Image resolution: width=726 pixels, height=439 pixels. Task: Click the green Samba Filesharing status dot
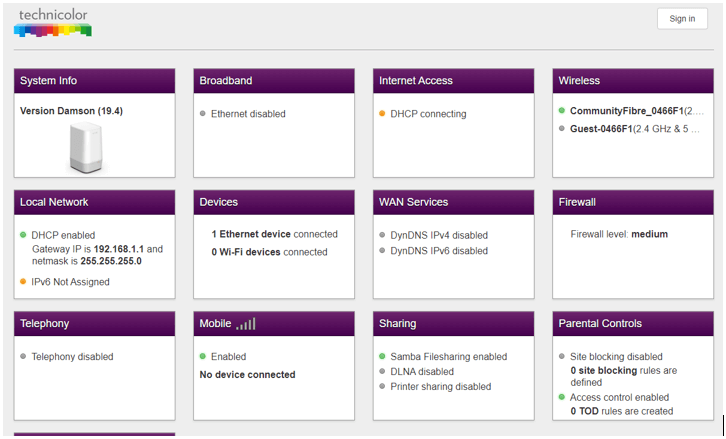382,357
